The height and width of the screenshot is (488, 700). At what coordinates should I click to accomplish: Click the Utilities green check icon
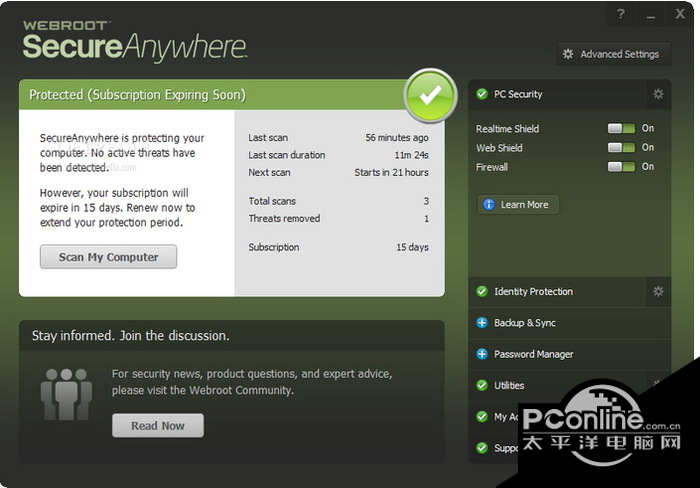[482, 385]
